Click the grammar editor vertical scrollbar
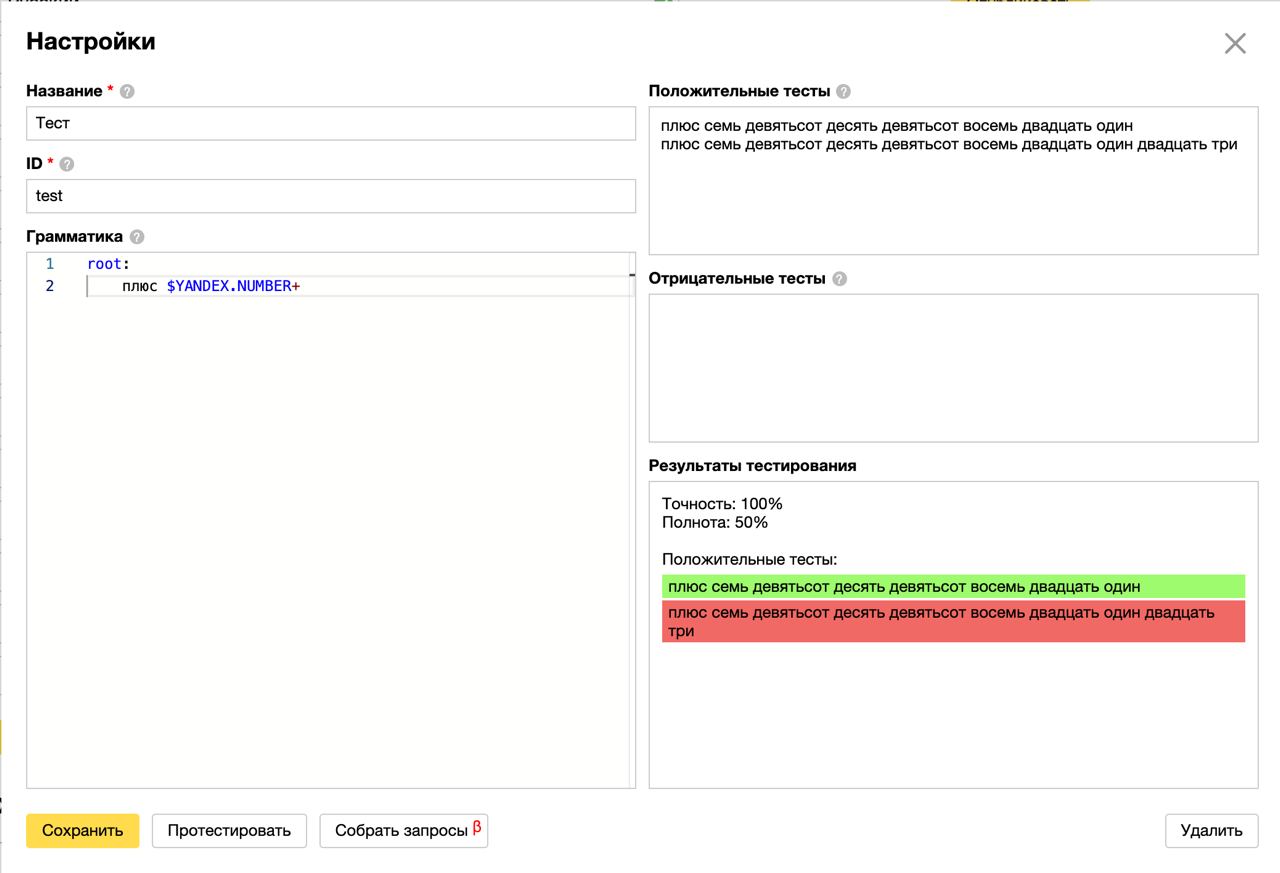The width and height of the screenshot is (1280, 873). tap(632, 520)
